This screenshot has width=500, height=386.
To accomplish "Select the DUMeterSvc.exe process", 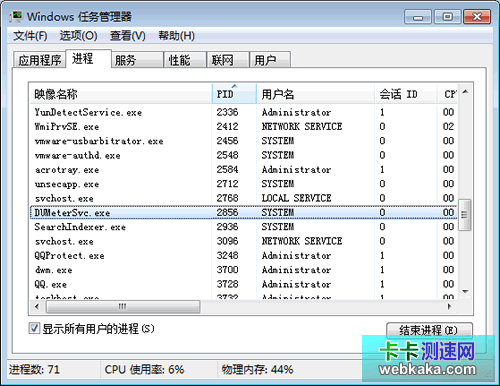I will [x=243, y=213].
